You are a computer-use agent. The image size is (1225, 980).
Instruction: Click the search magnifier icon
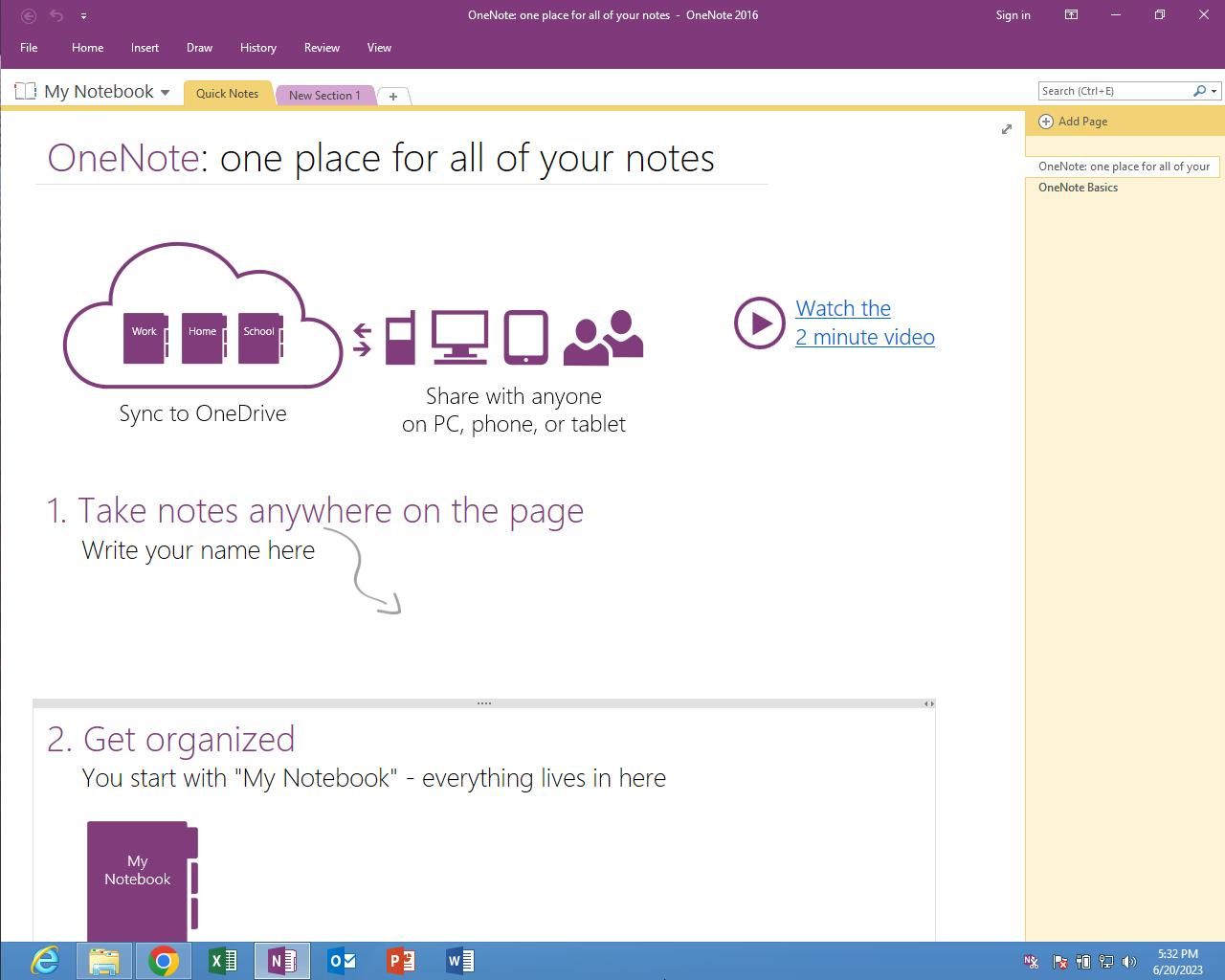tap(1199, 91)
